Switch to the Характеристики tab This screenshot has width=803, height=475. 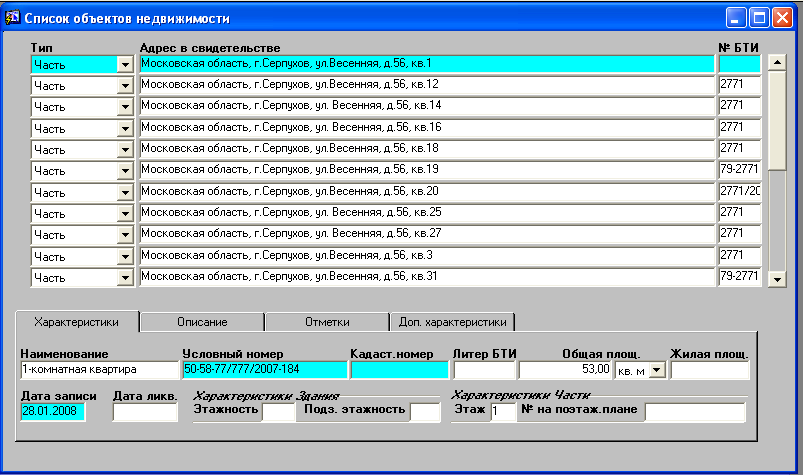click(x=77, y=322)
